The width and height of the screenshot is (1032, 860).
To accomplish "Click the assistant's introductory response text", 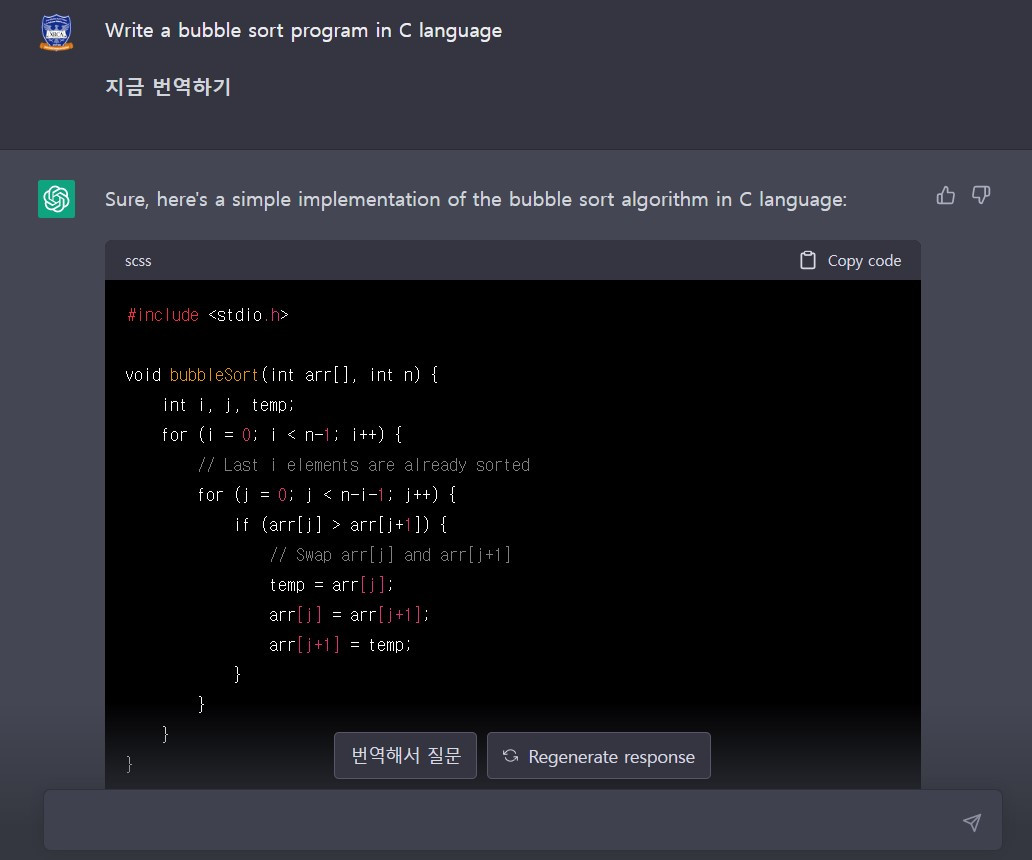I will pos(476,199).
